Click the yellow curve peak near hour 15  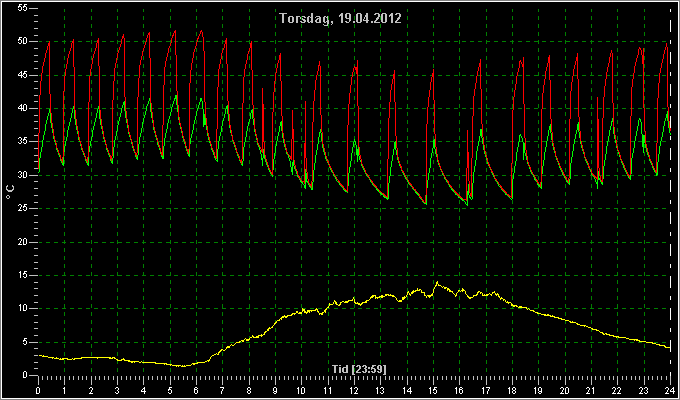click(x=437, y=282)
